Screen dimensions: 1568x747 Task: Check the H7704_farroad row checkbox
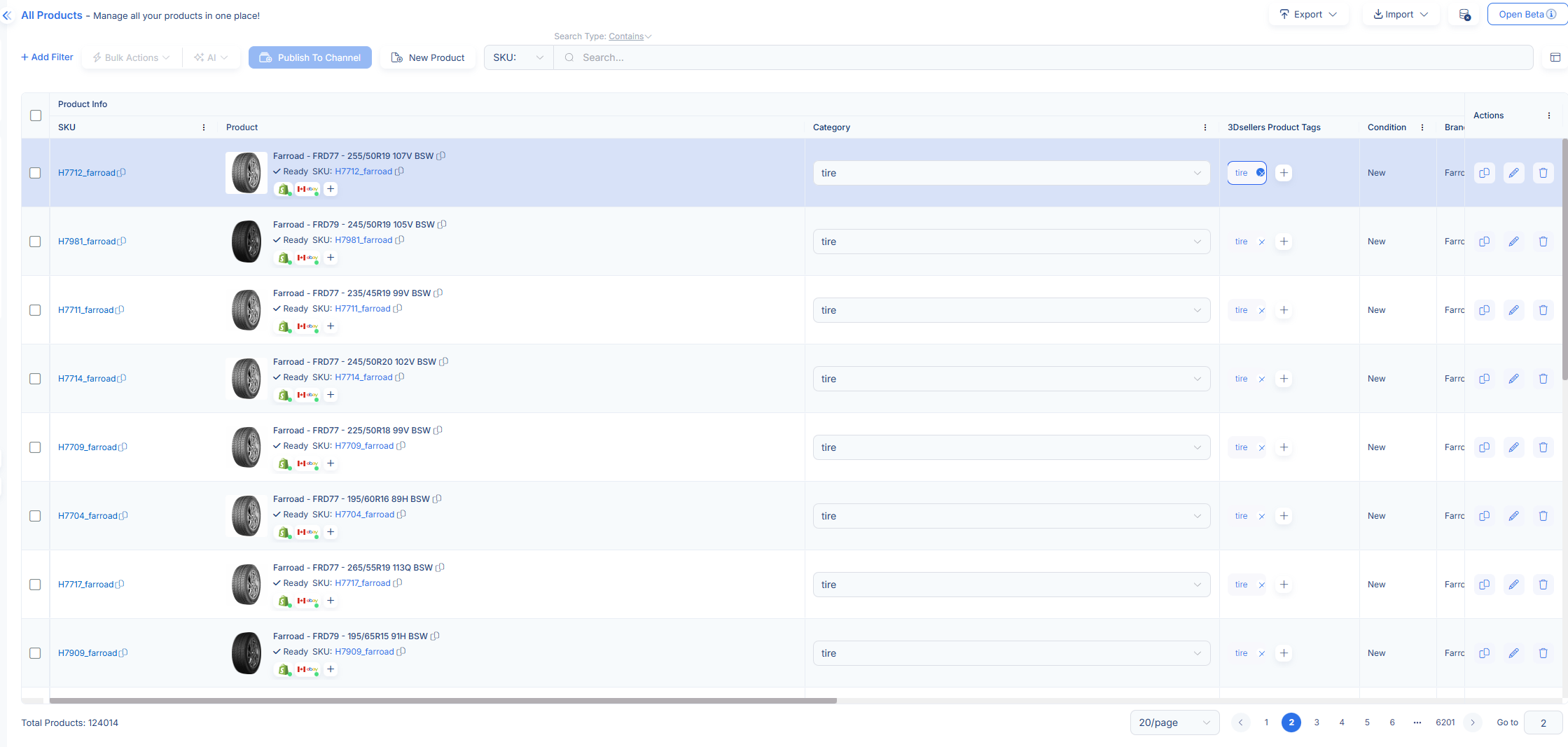35,515
